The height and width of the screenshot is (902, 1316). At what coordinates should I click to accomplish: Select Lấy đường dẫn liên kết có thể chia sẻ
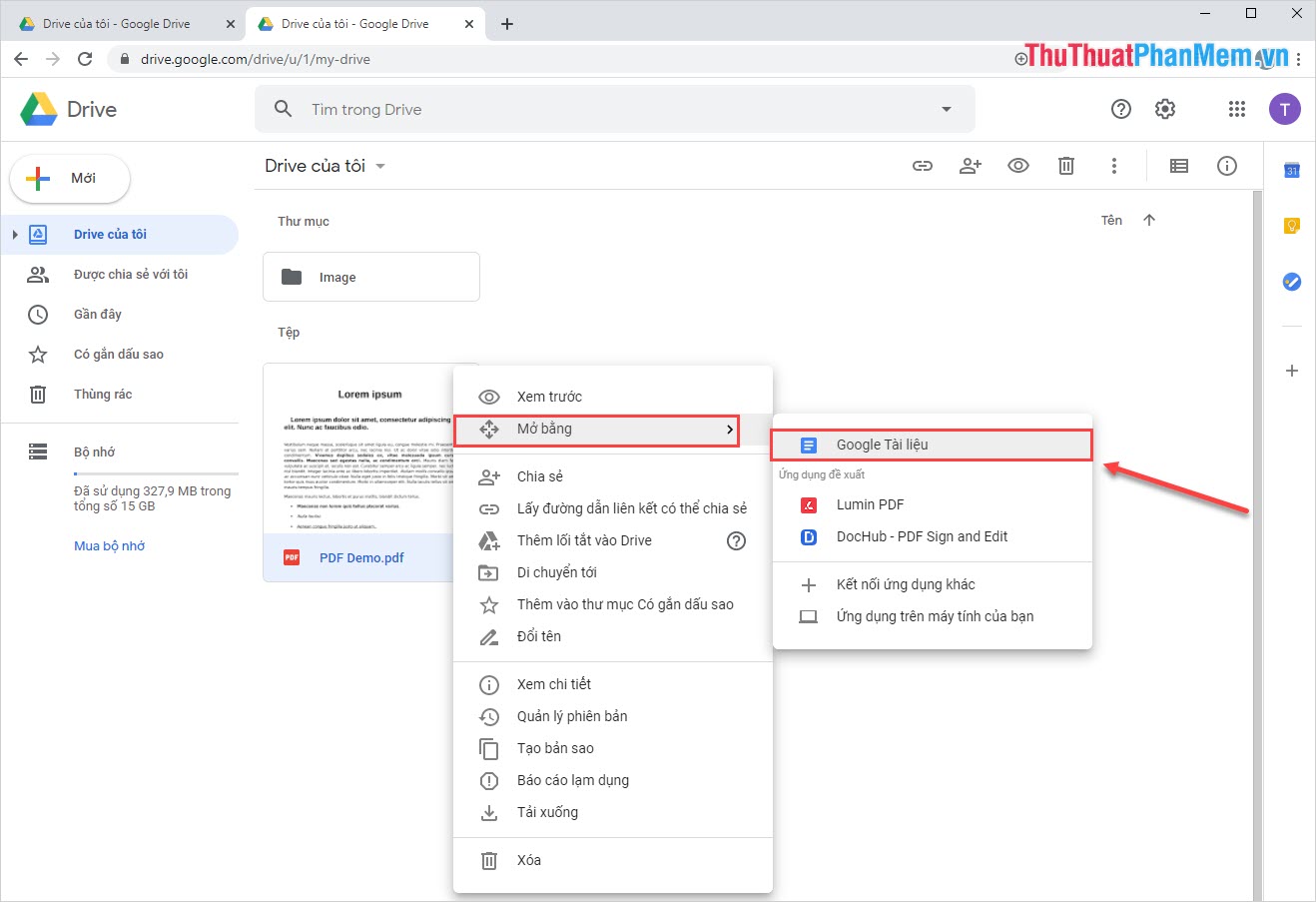point(613,508)
